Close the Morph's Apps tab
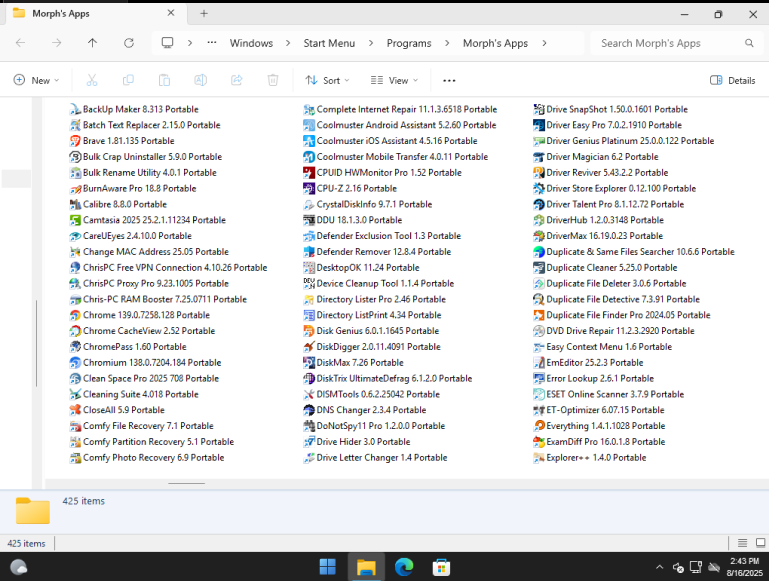769x581 pixels. [171, 13]
